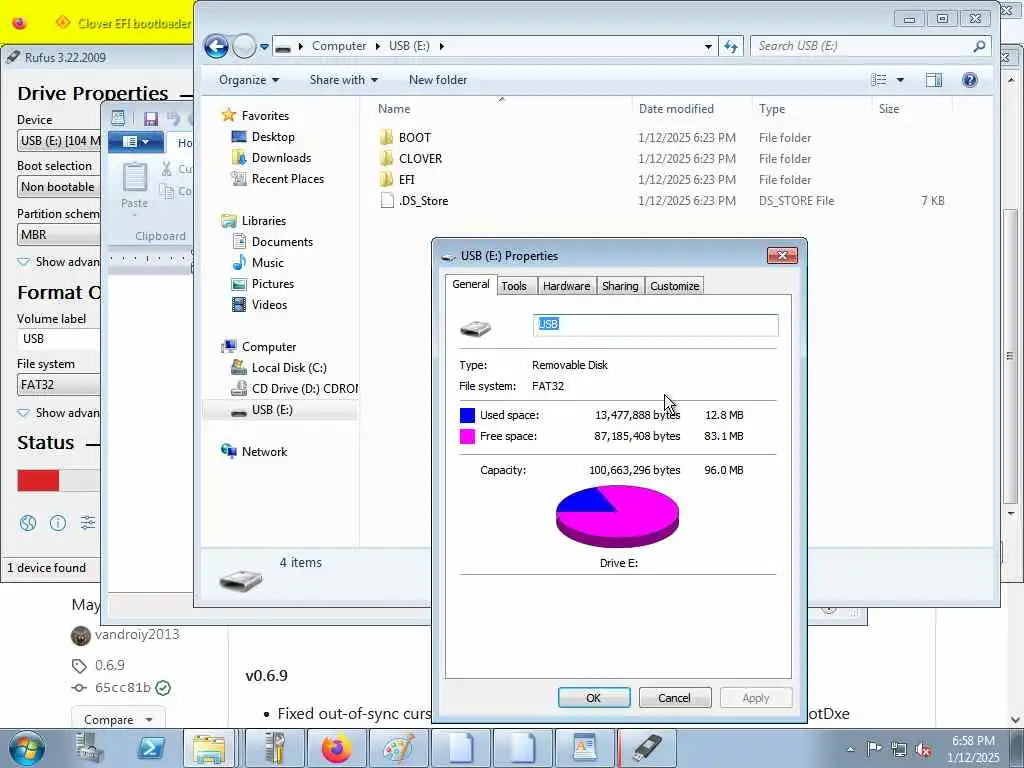Click the Back arrow in Explorer
Viewport: 1024px width, 768px height.
tap(216, 46)
